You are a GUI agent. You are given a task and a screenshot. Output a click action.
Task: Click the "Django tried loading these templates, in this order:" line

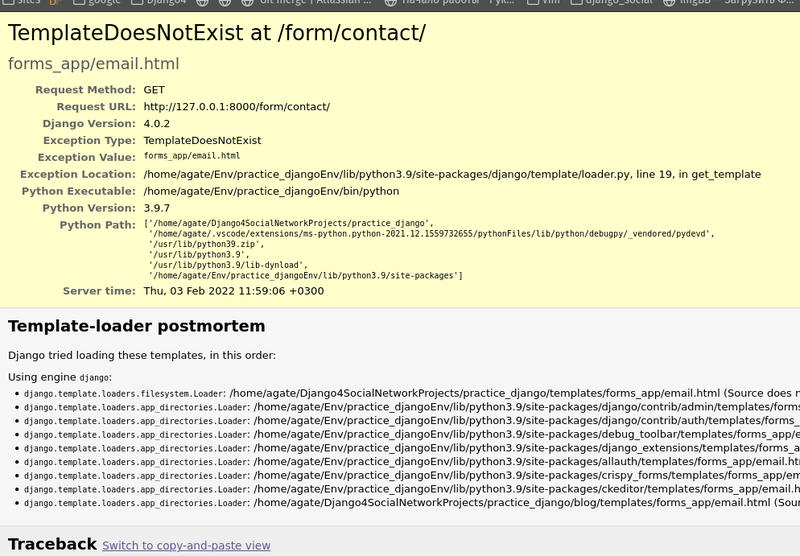[x=142, y=356]
